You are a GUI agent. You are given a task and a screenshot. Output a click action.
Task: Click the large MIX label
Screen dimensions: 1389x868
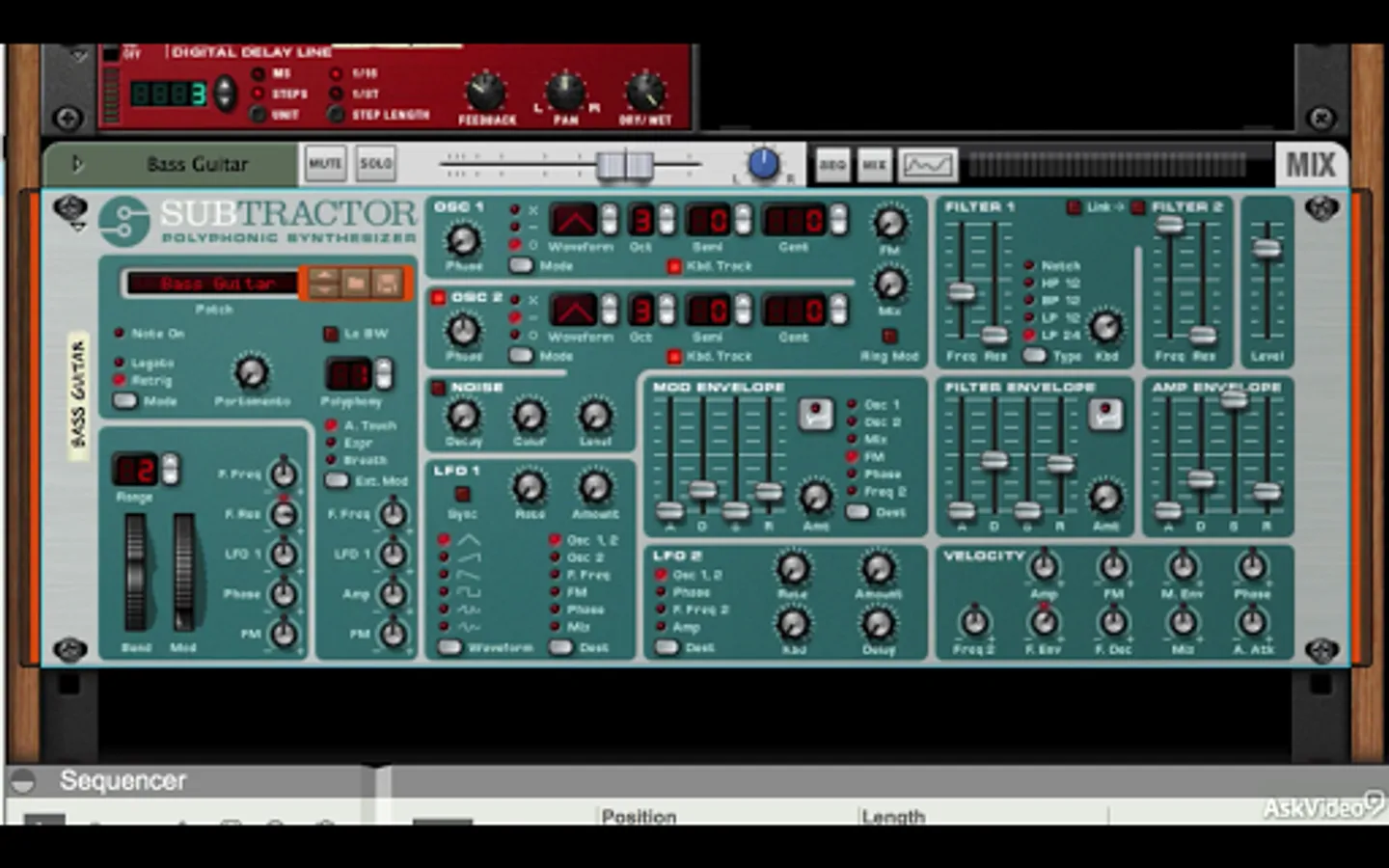coord(1310,165)
